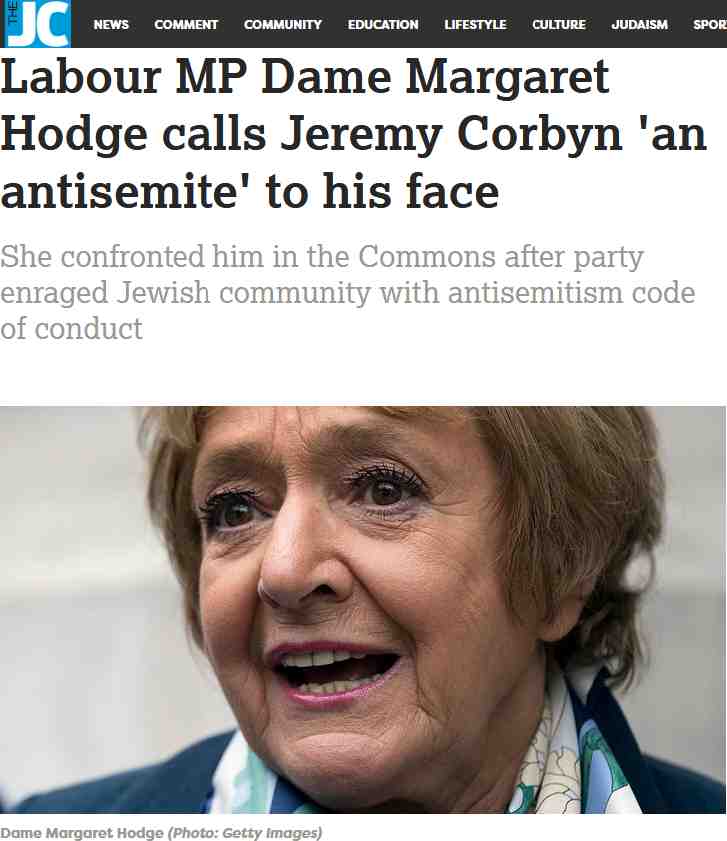
Task: Select the Education nav item
Action: (383, 25)
